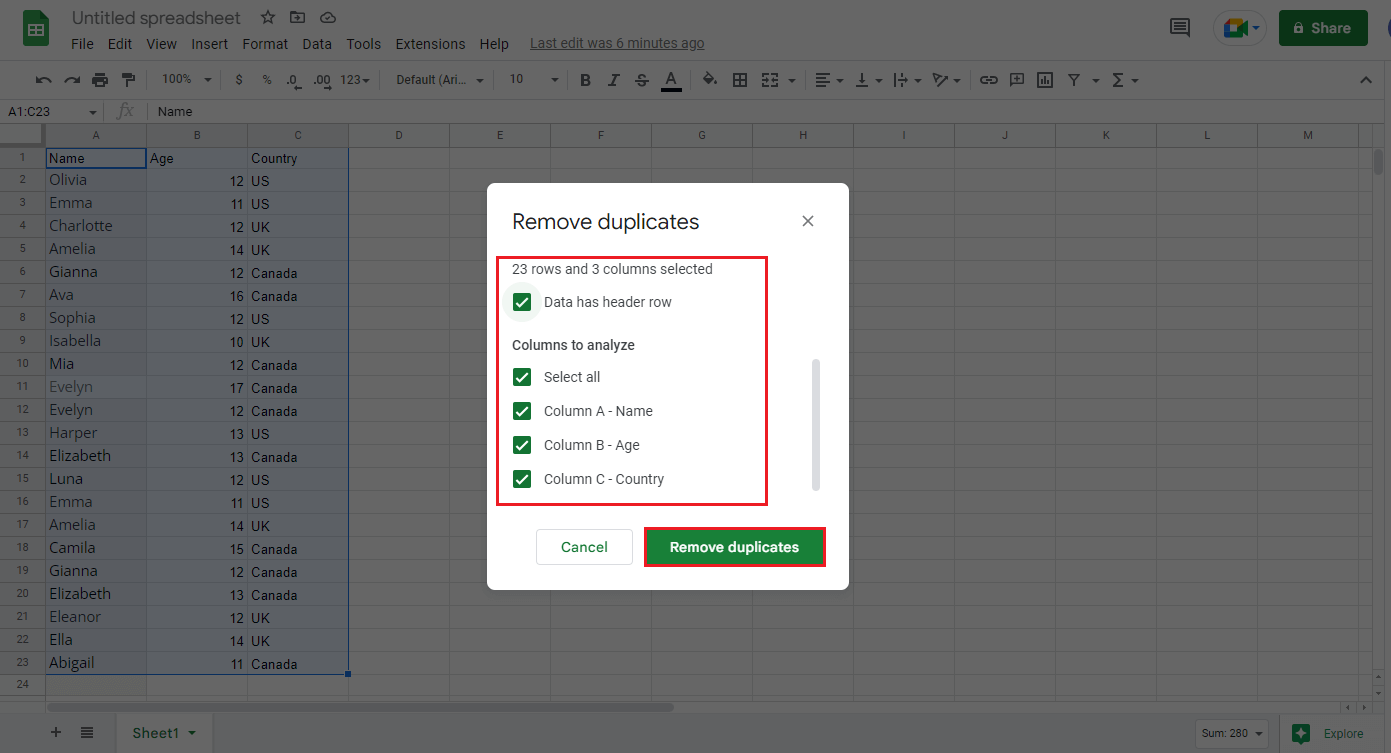Open the borders style dropdown
This screenshot has width=1391, height=753.
pos(740,79)
